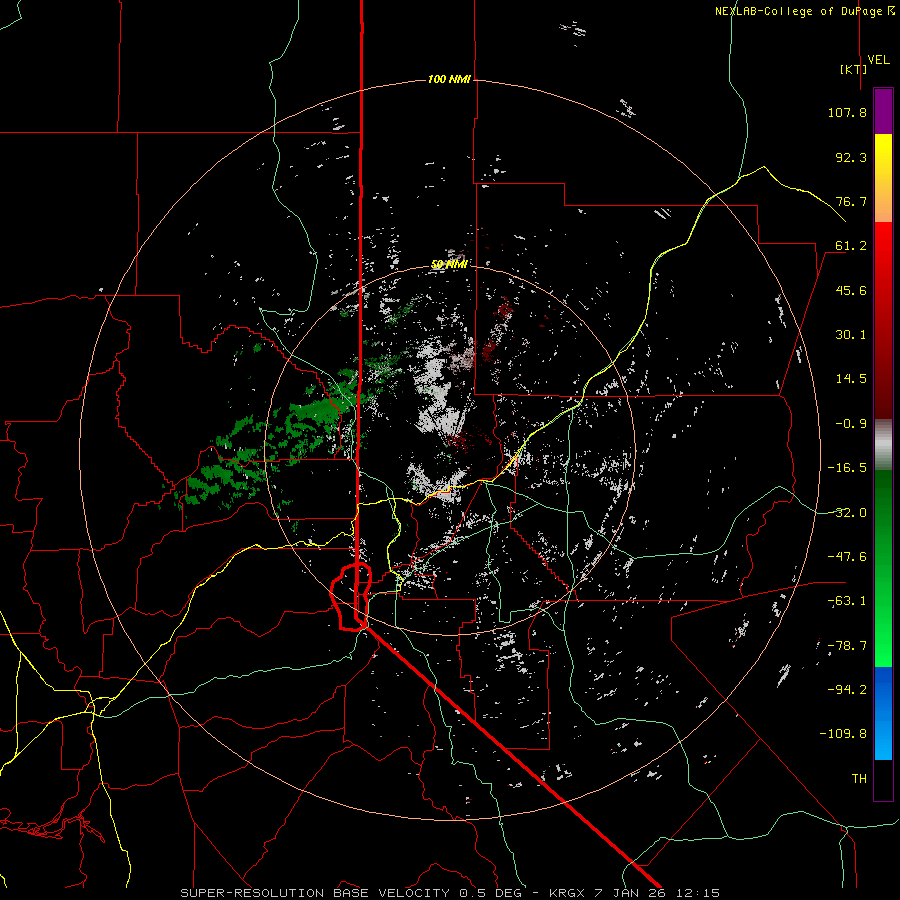Click the -109.8 scale value
This screenshot has height=900, width=900.
pyautogui.click(x=843, y=734)
